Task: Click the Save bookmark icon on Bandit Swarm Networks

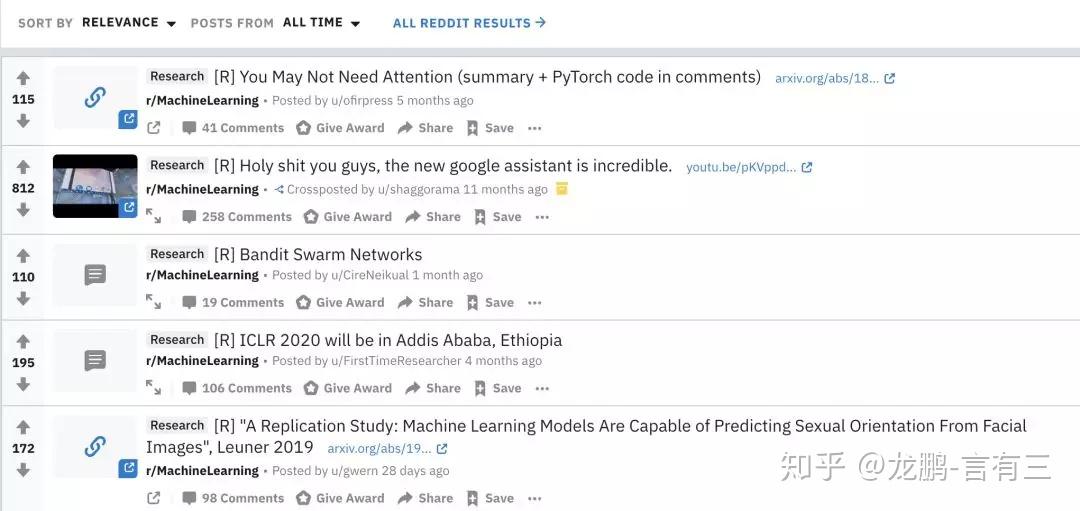Action: [x=472, y=302]
